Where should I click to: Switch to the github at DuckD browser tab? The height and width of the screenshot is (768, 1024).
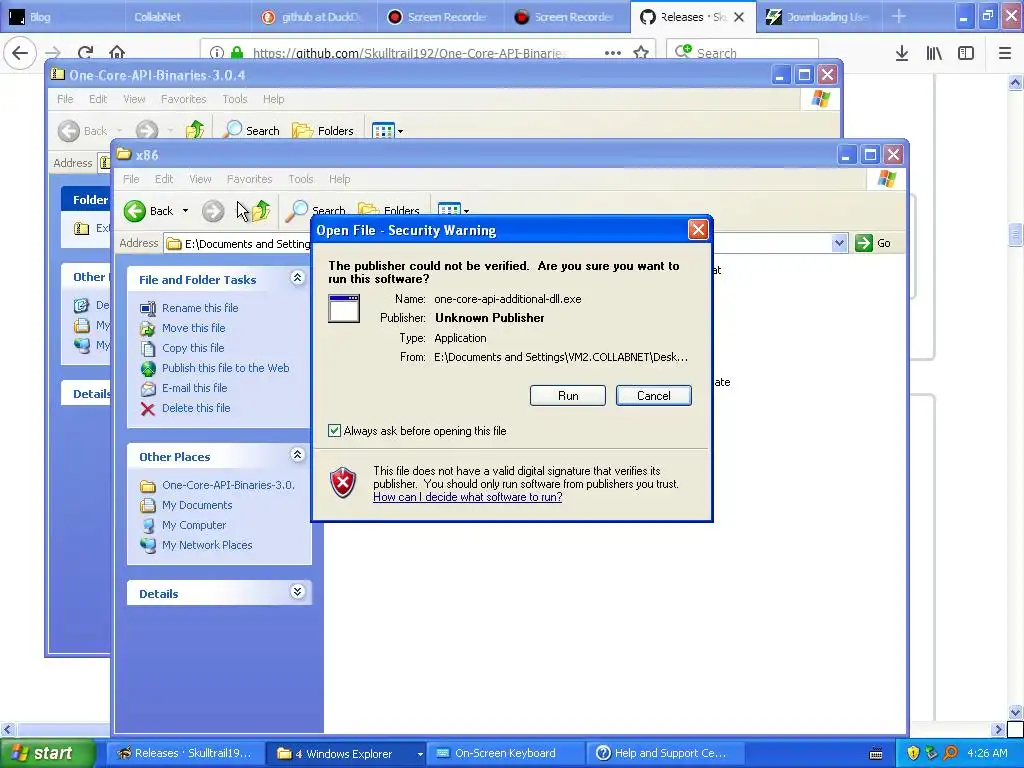pos(313,17)
